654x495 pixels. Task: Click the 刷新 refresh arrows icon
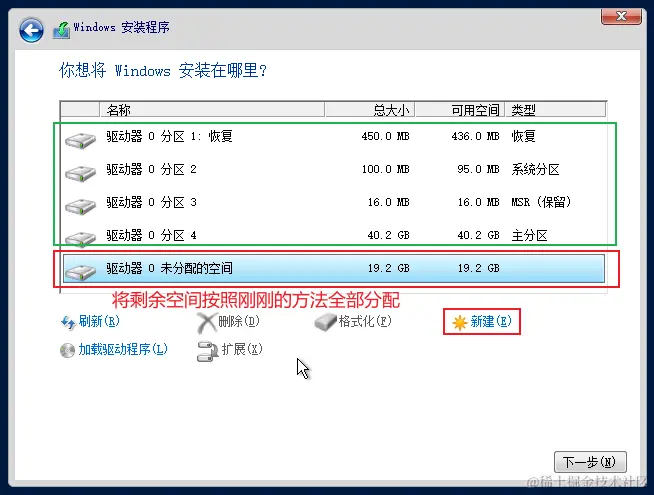pos(68,322)
